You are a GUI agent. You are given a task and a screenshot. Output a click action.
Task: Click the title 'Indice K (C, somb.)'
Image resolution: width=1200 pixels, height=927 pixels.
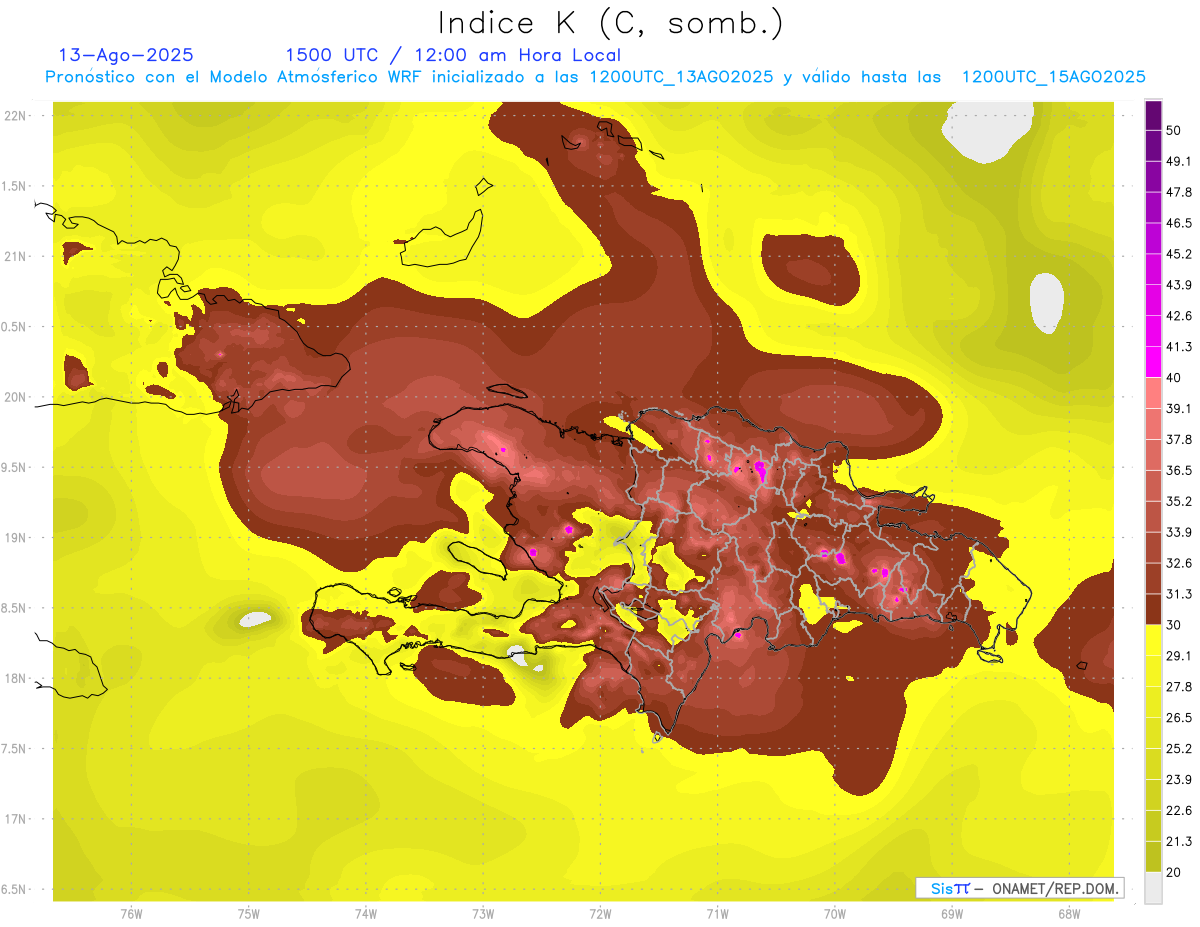[611, 24]
